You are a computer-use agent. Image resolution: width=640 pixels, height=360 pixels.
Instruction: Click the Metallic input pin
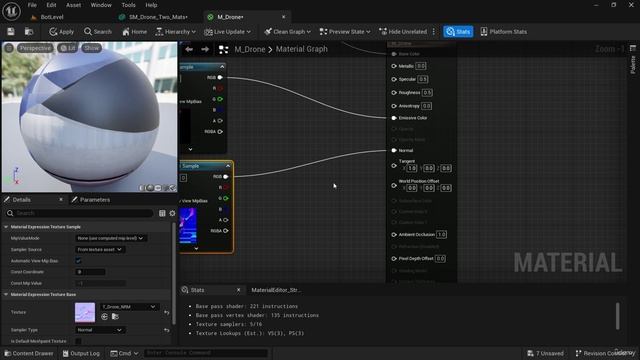(394, 66)
